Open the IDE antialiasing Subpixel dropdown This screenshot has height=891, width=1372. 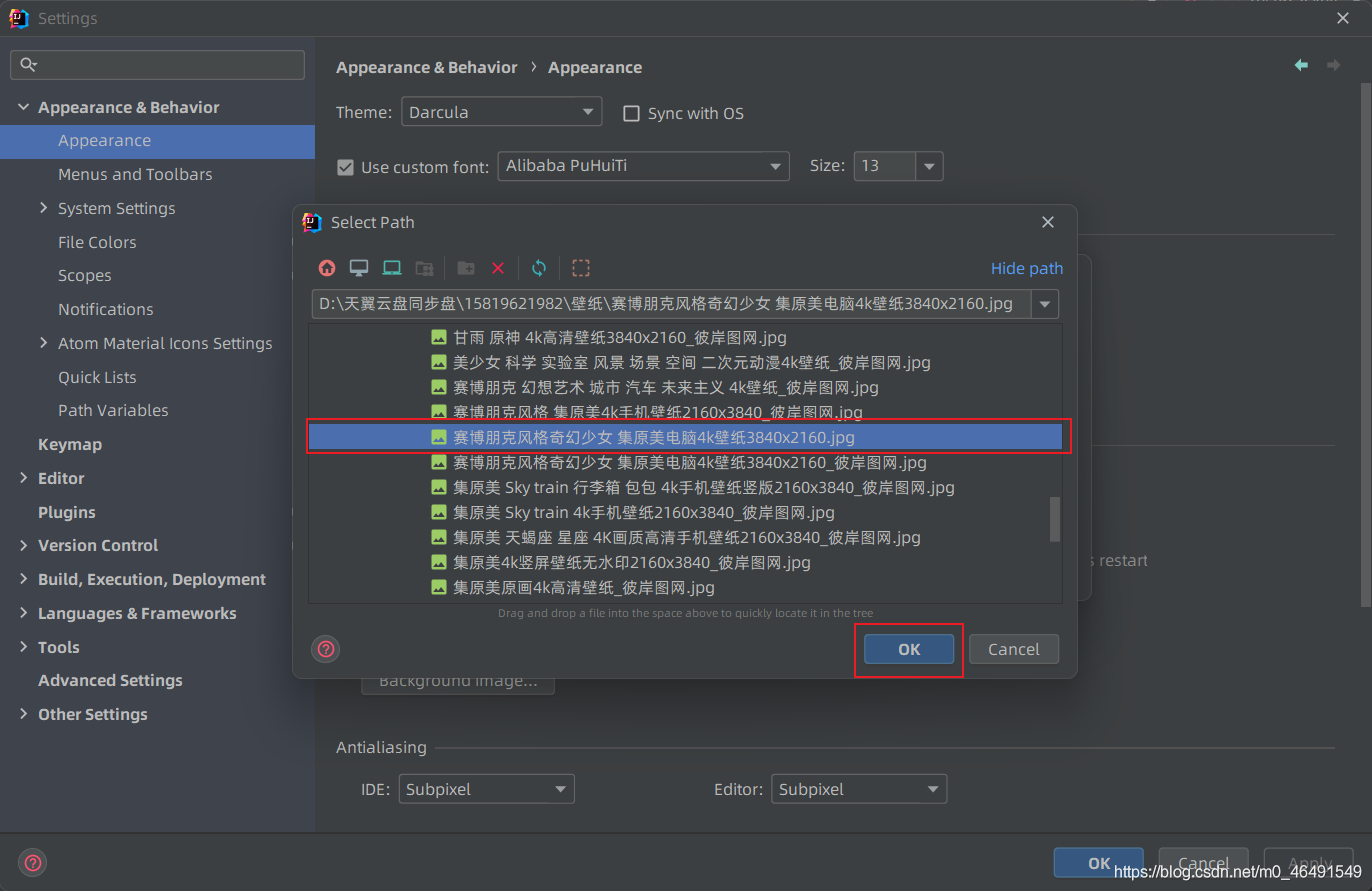point(486,789)
